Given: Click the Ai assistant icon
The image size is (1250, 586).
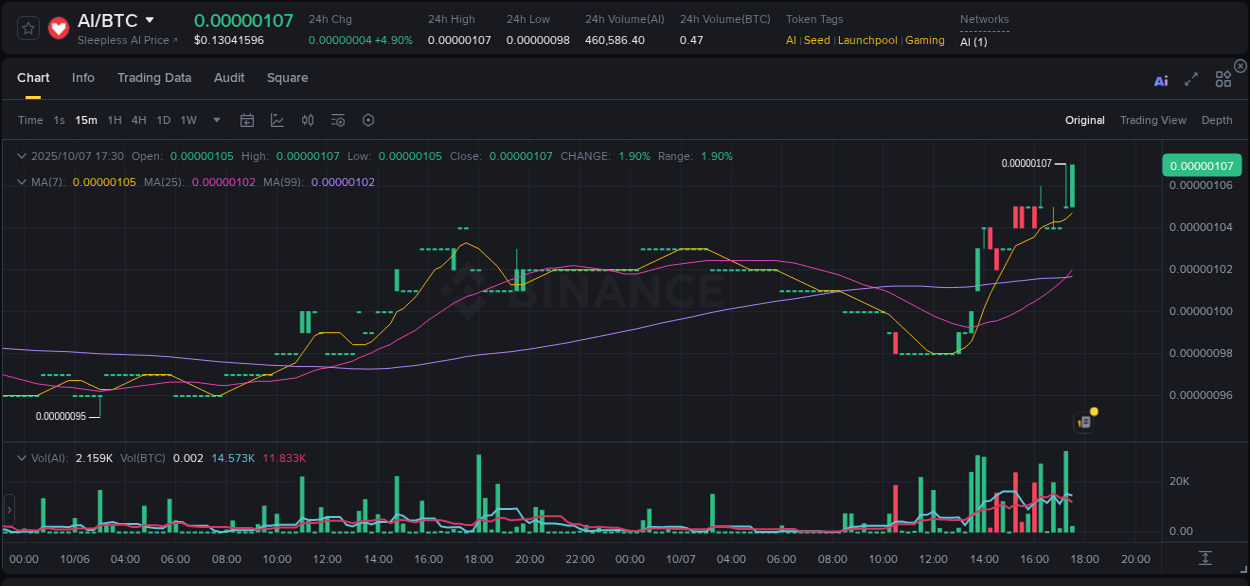Looking at the screenshot, I should (x=1160, y=79).
